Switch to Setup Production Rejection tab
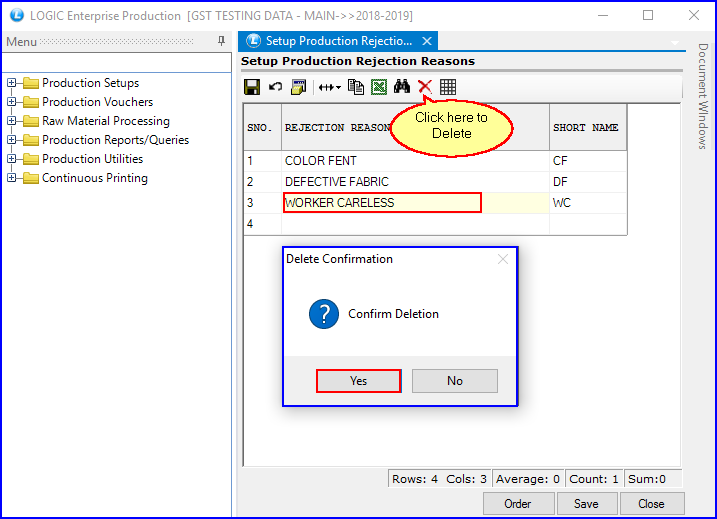The width and height of the screenshot is (717, 519). tap(338, 41)
